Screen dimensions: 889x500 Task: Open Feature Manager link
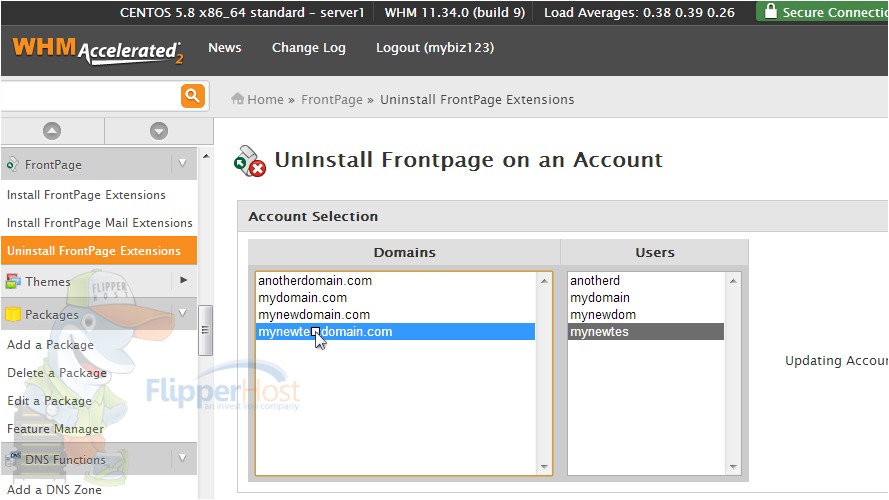56,429
